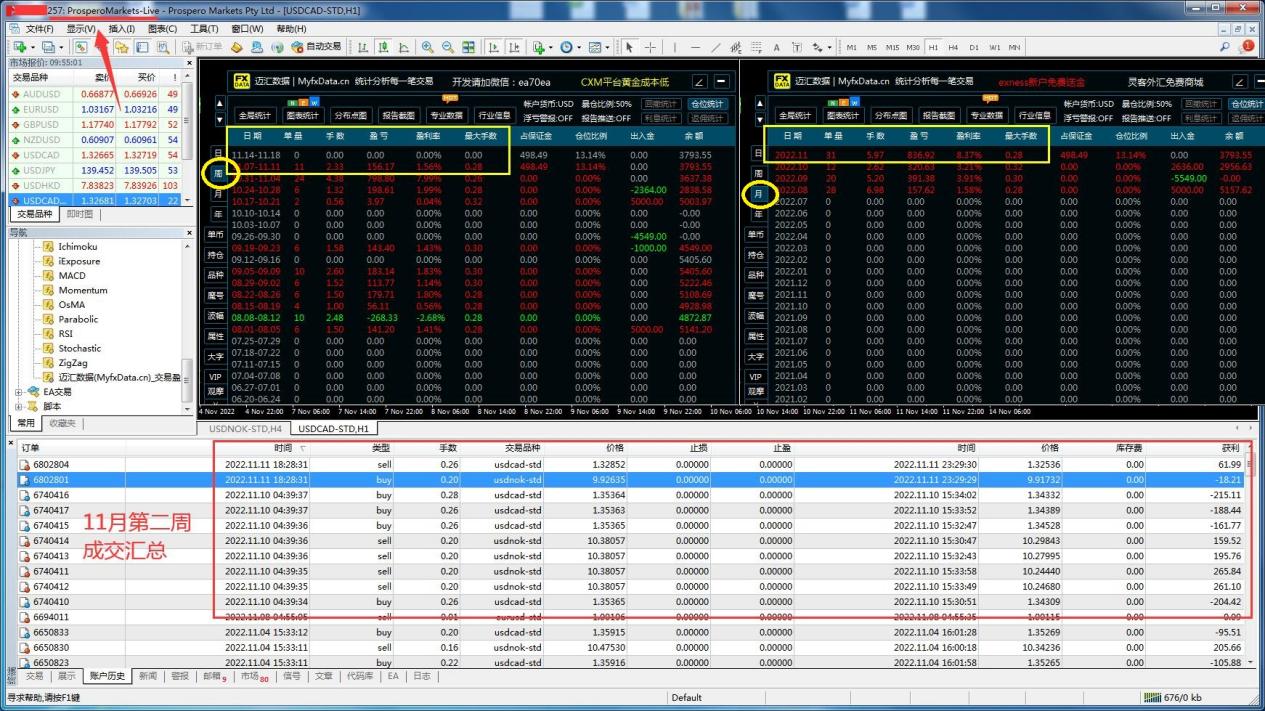Screen dimensions: 1265x711
Task: Select EURUSD row in Market Watch
Action: (95, 108)
